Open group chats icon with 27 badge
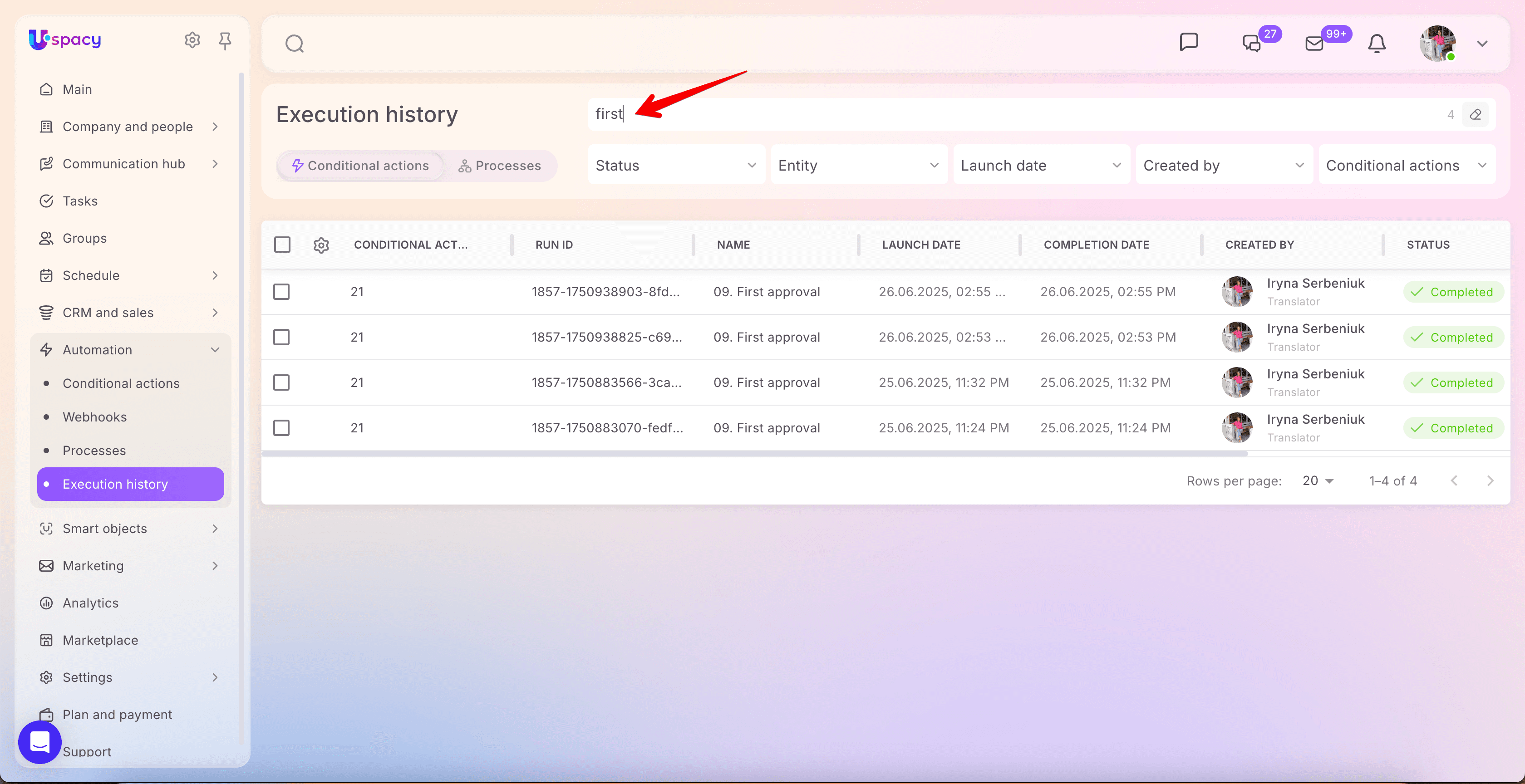 click(x=1251, y=43)
